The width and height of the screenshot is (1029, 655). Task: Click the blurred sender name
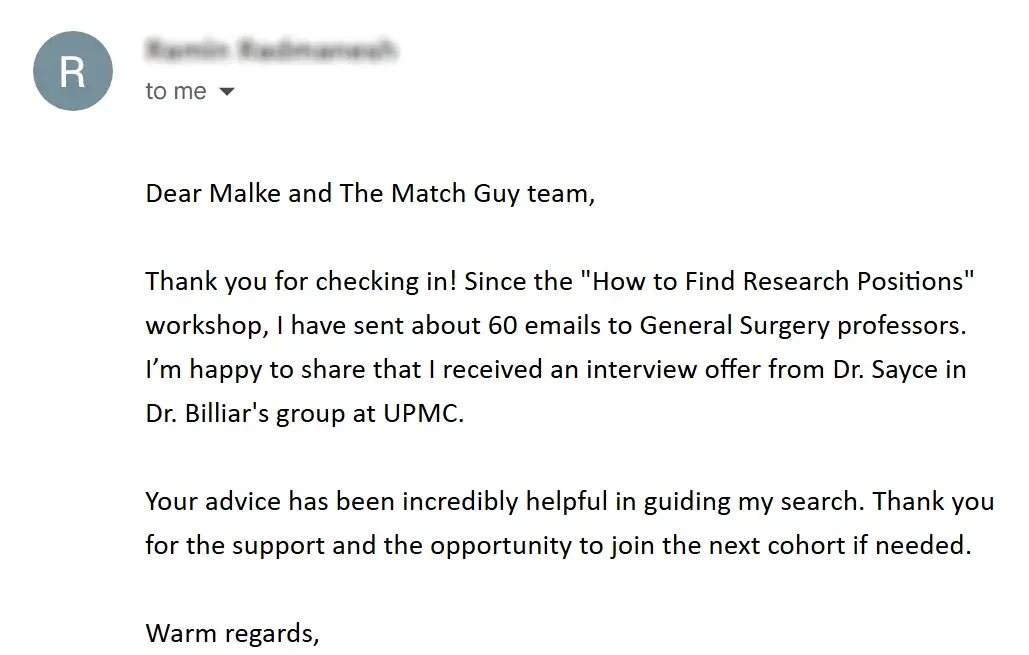pos(271,49)
